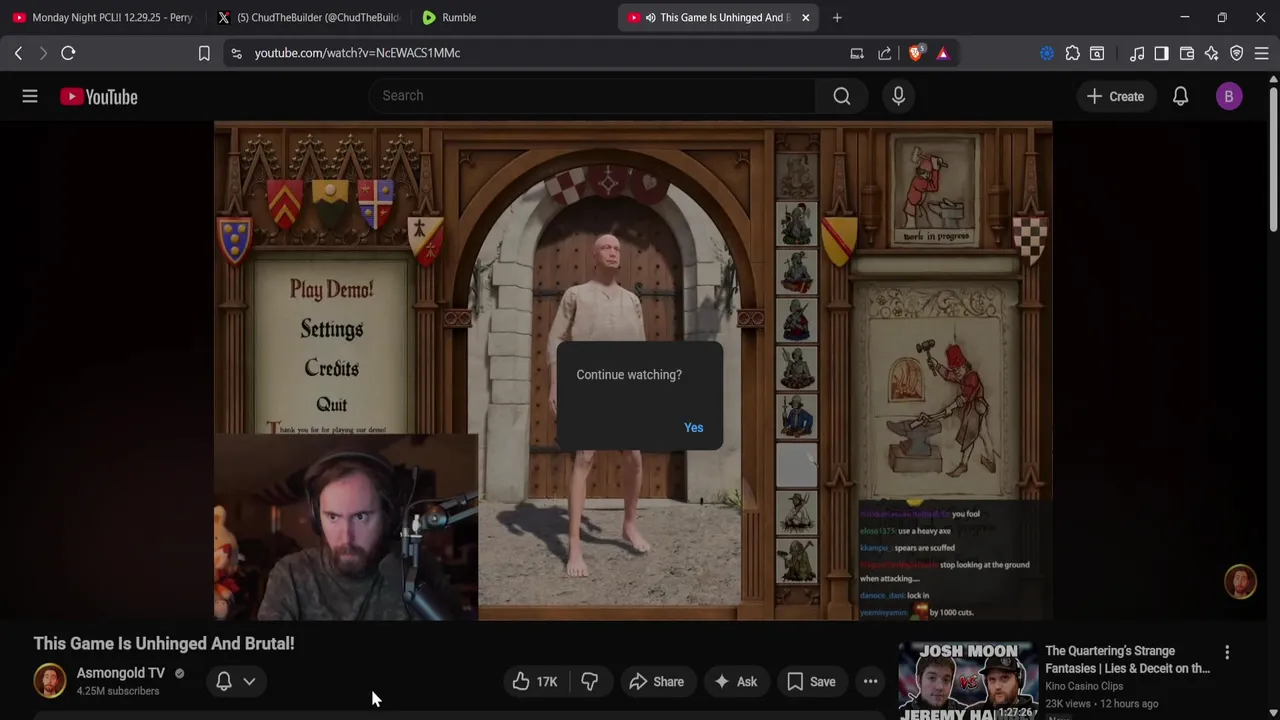Open YouTube notifications bell
1280x720 pixels.
click(1180, 96)
